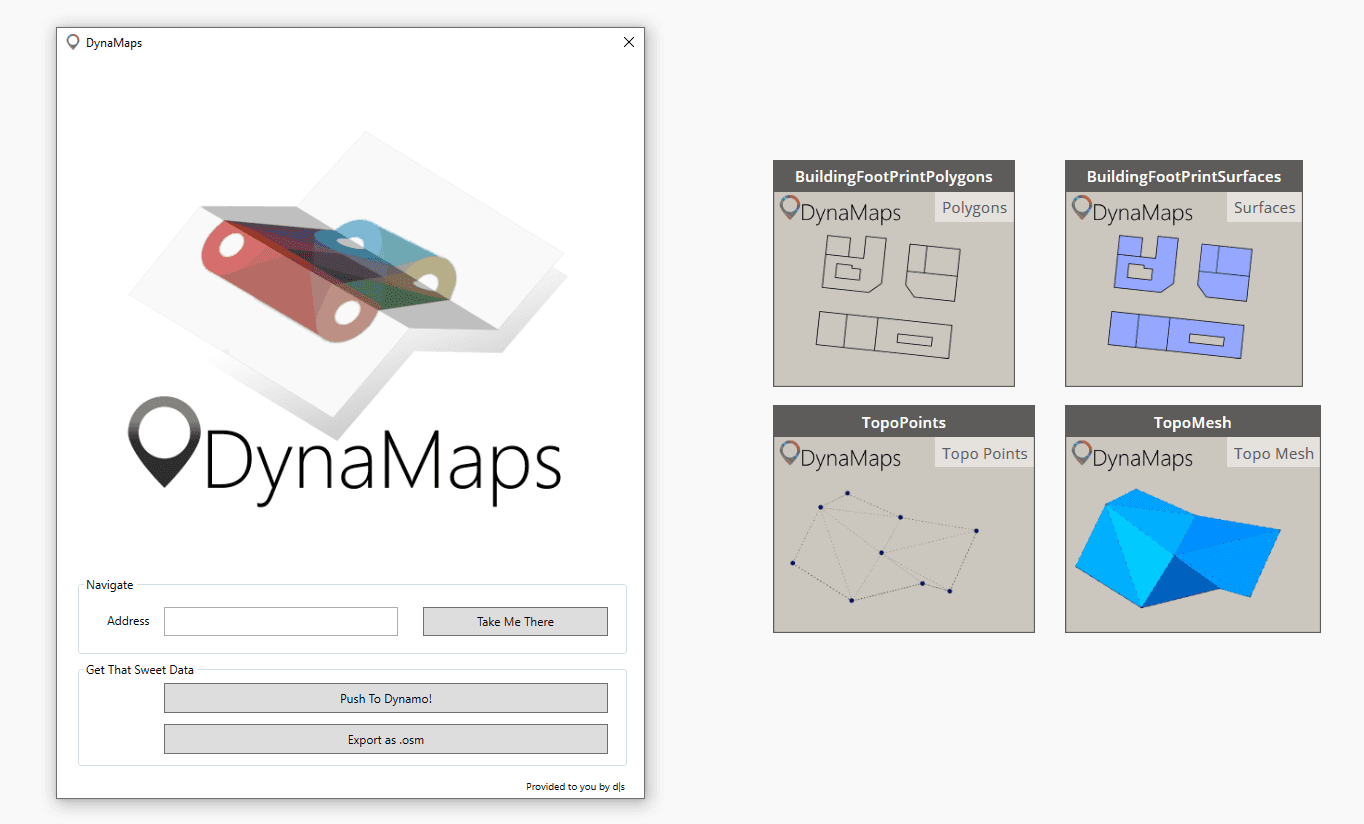
Task: Select the BuildingFootPrintSurfaces node header
Action: coord(1184,176)
